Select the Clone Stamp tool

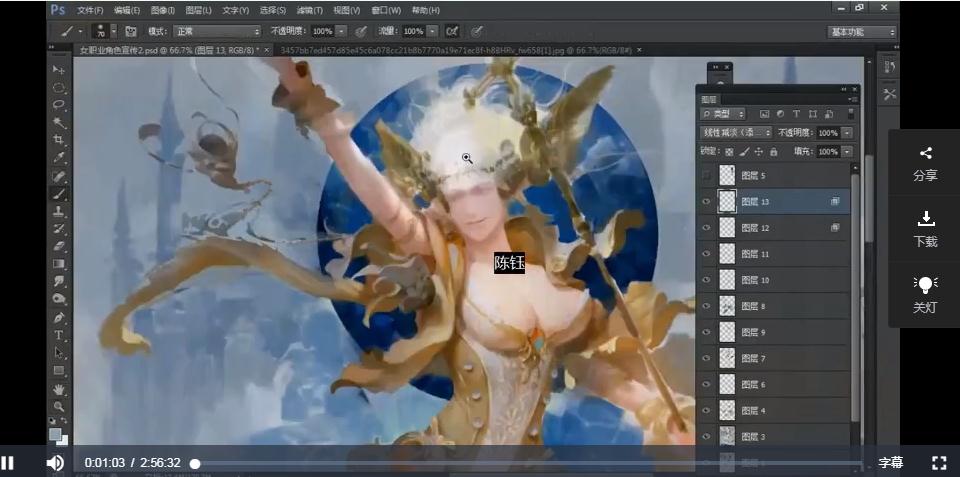(59, 212)
